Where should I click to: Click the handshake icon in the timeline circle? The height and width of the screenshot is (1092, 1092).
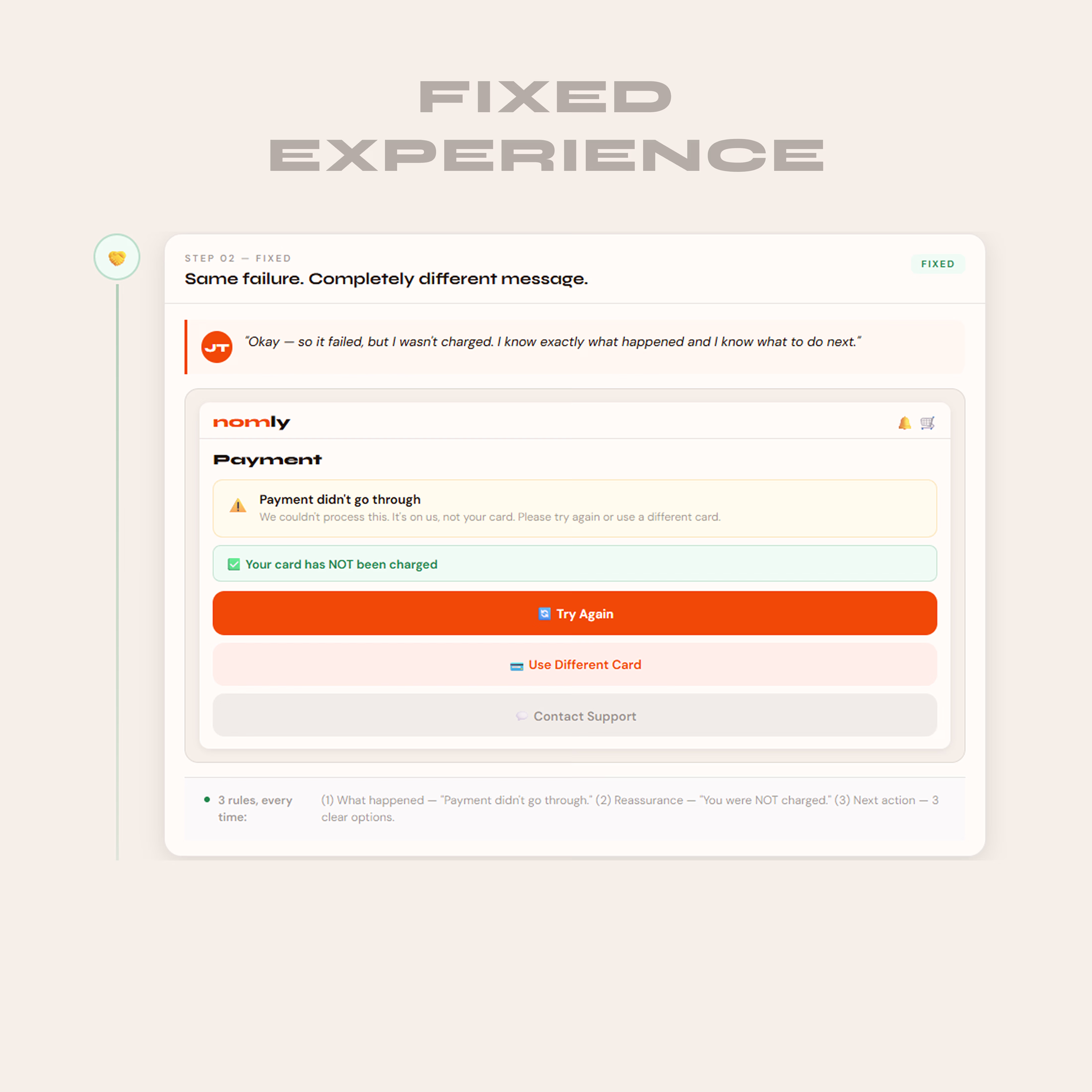click(117, 258)
